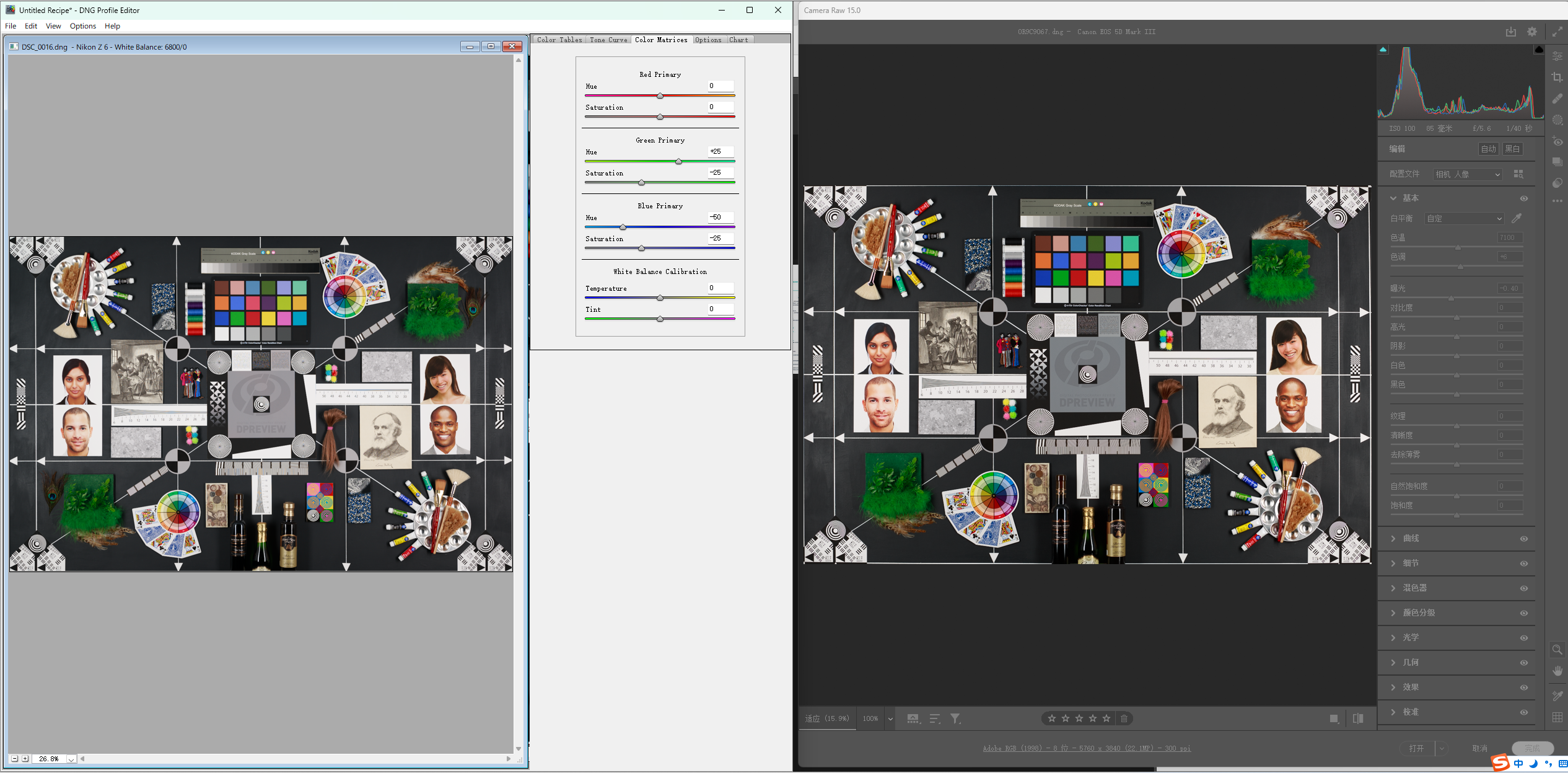Open the Presets panel icon
This screenshot has height=773, width=1568.
[1557, 162]
